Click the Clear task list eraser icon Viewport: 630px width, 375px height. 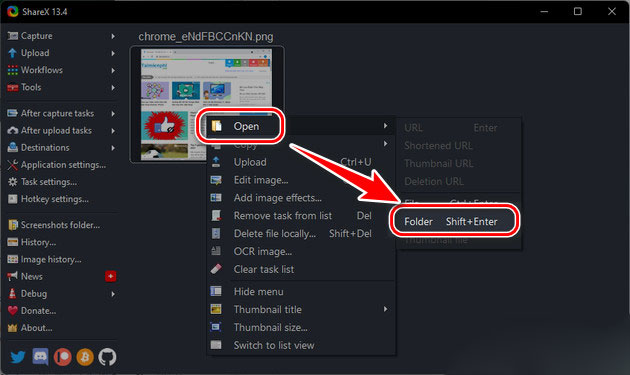[x=216, y=269]
